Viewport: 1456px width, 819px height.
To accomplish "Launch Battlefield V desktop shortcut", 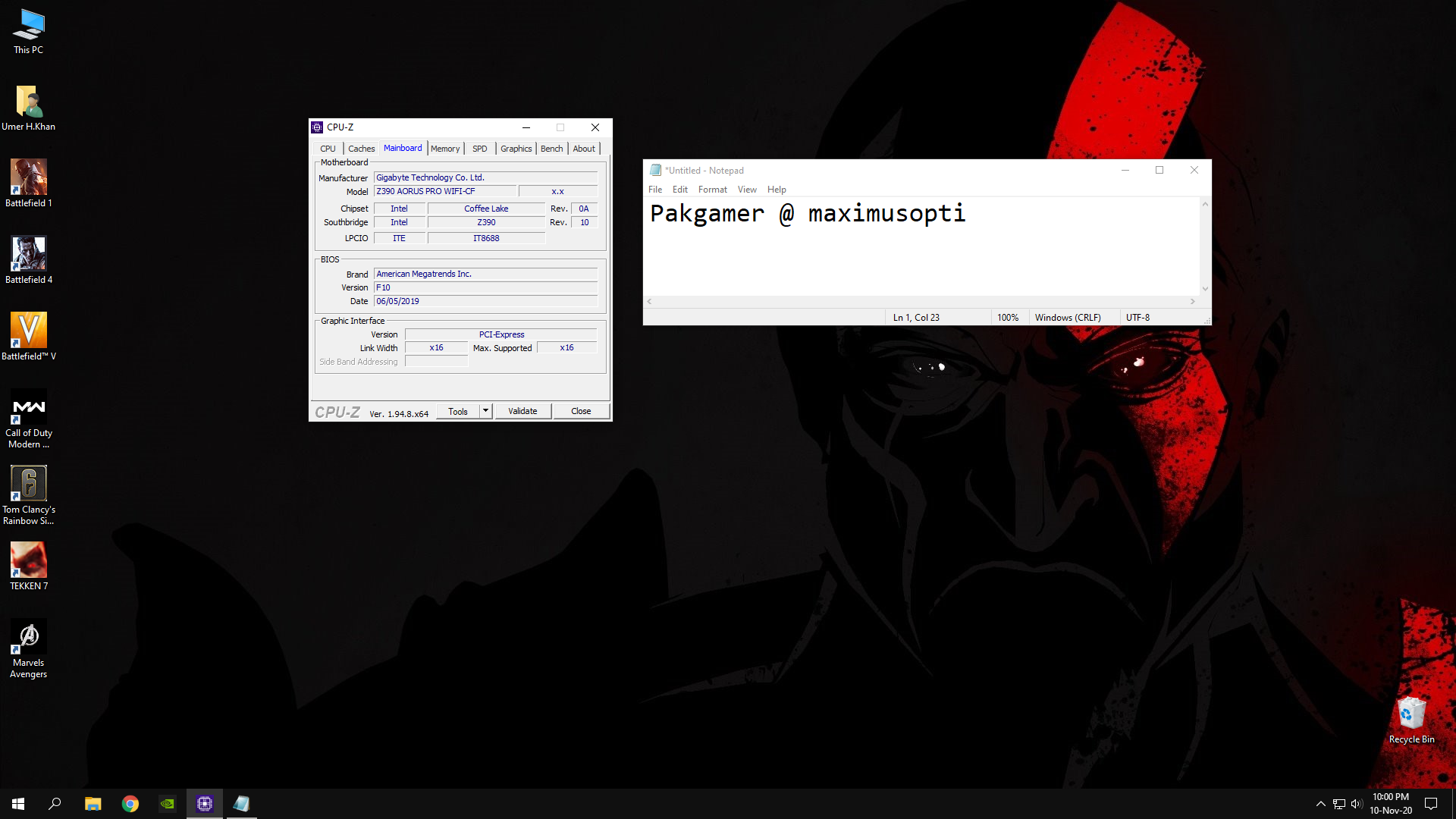I will pyautogui.click(x=29, y=337).
